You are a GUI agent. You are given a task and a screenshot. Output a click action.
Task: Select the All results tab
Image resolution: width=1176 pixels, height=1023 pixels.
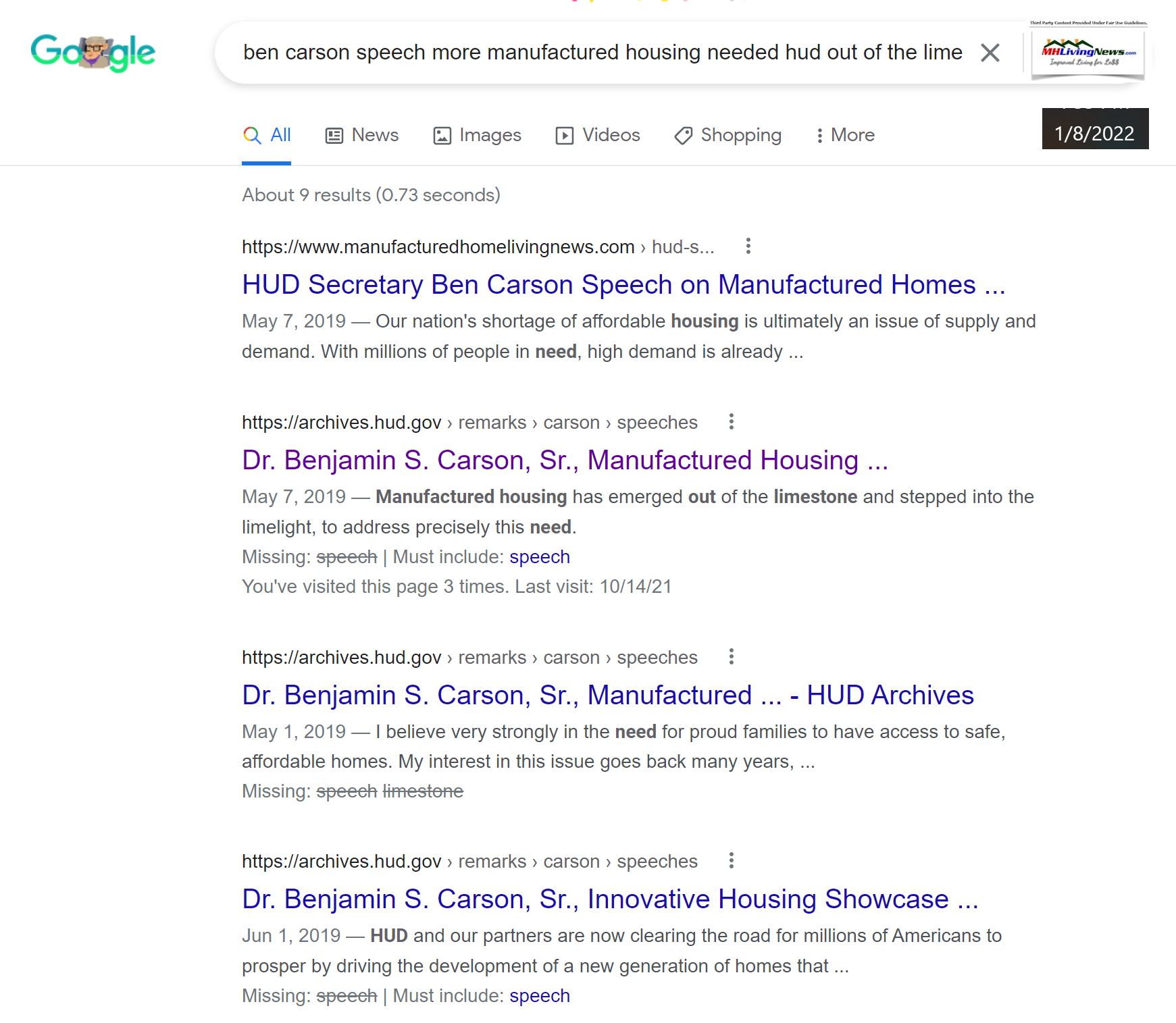267,135
